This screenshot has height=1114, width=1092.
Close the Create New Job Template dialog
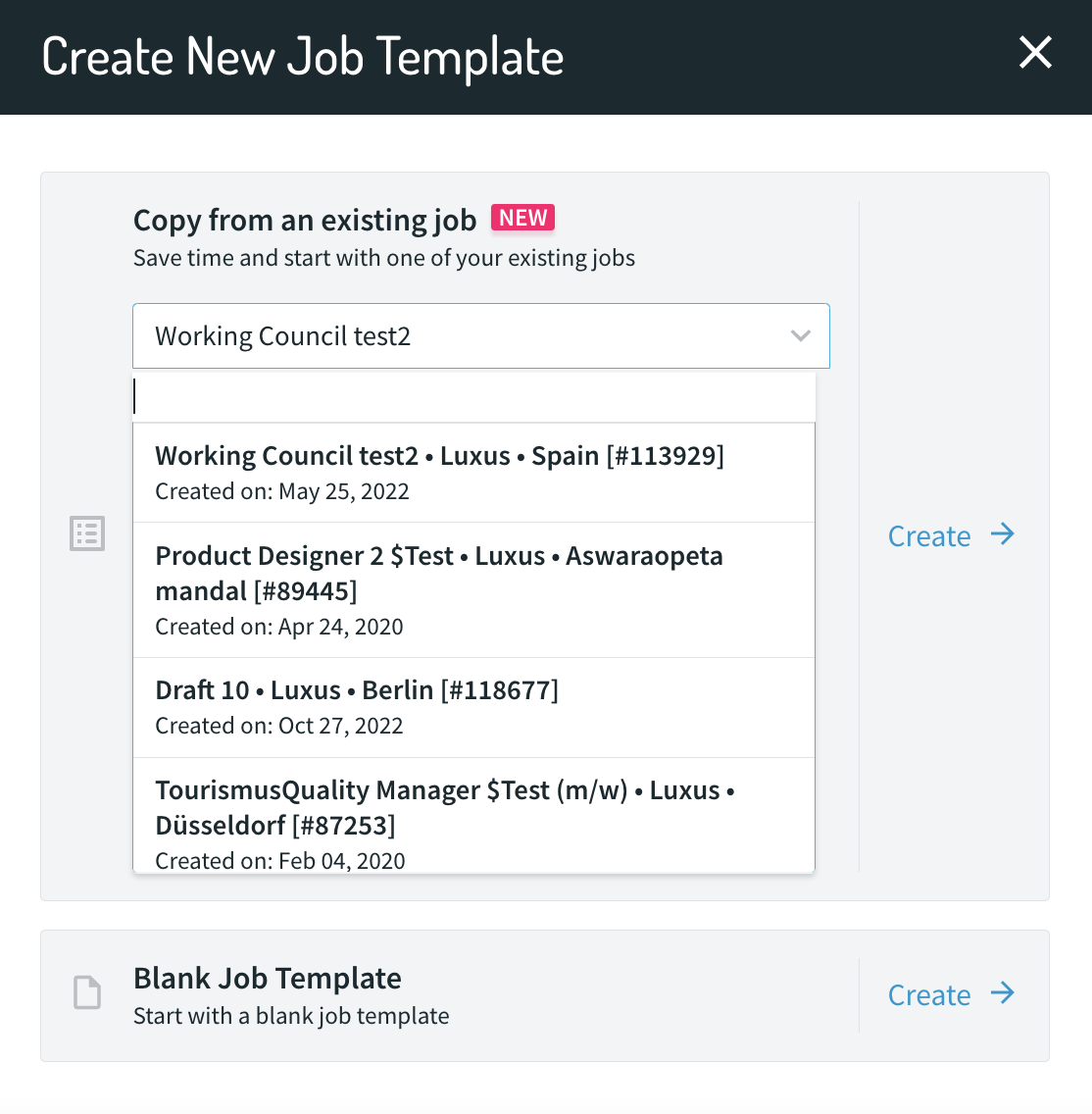point(1035,53)
